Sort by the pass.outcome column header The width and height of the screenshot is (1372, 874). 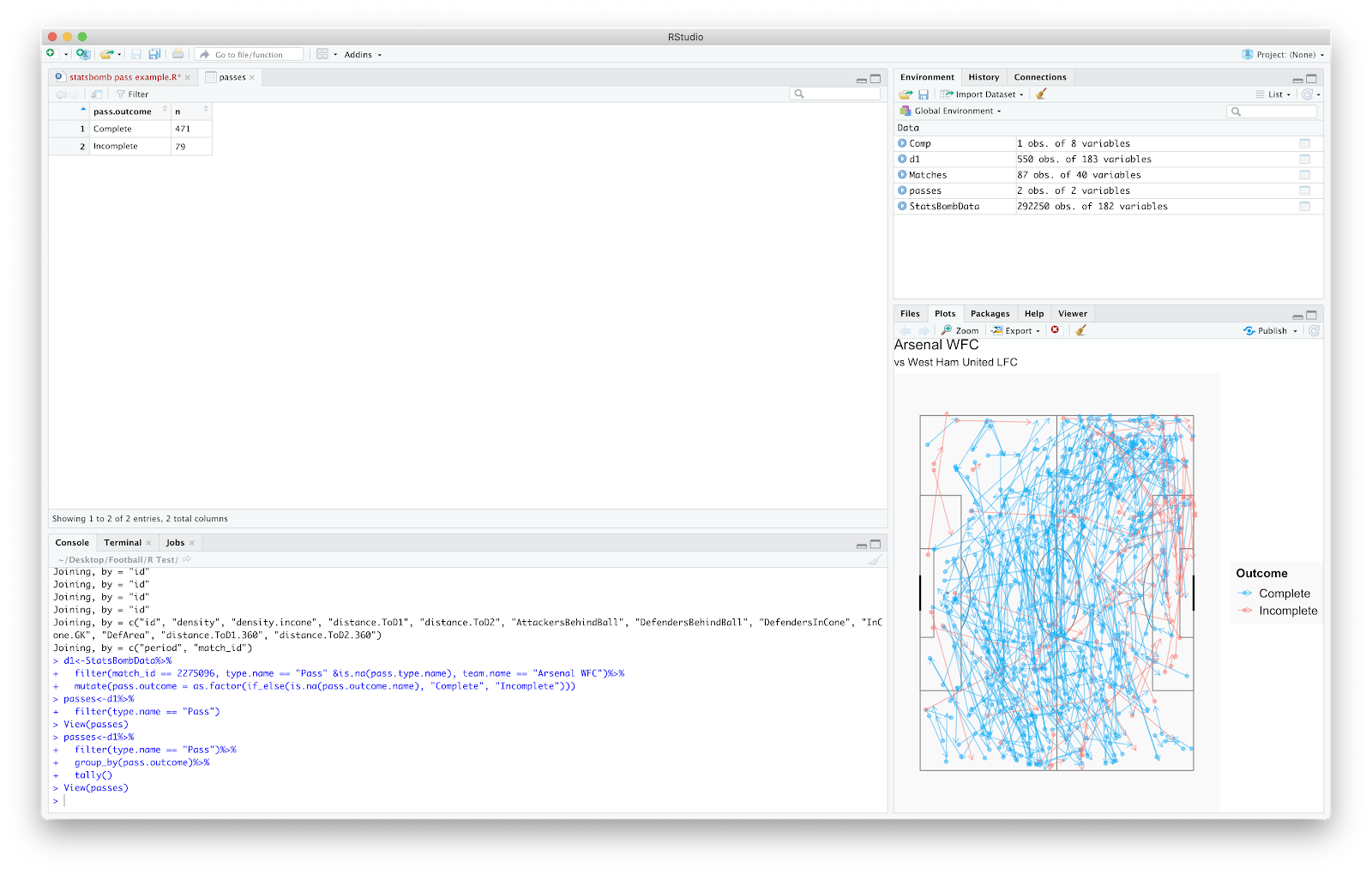coord(130,112)
